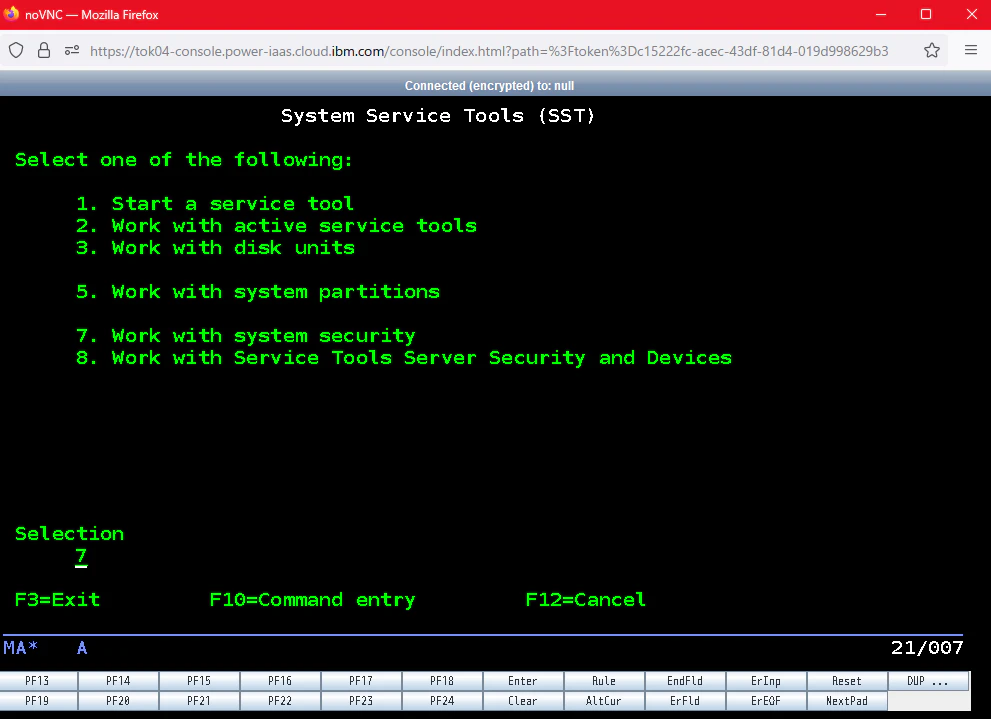Minimize the Firefox window

click(x=880, y=14)
